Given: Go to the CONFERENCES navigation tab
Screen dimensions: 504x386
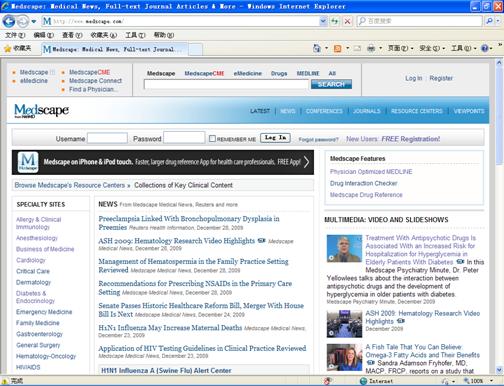Looking at the screenshot, I should point(324,111).
